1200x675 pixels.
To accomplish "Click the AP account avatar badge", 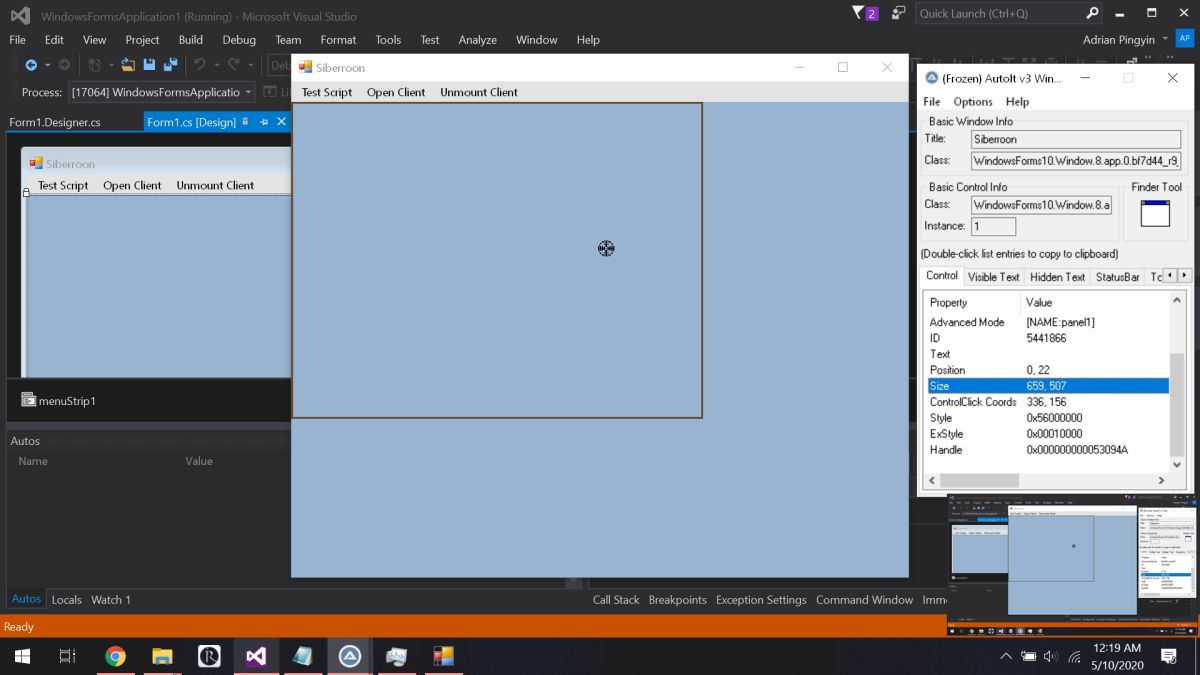I will (x=1185, y=39).
